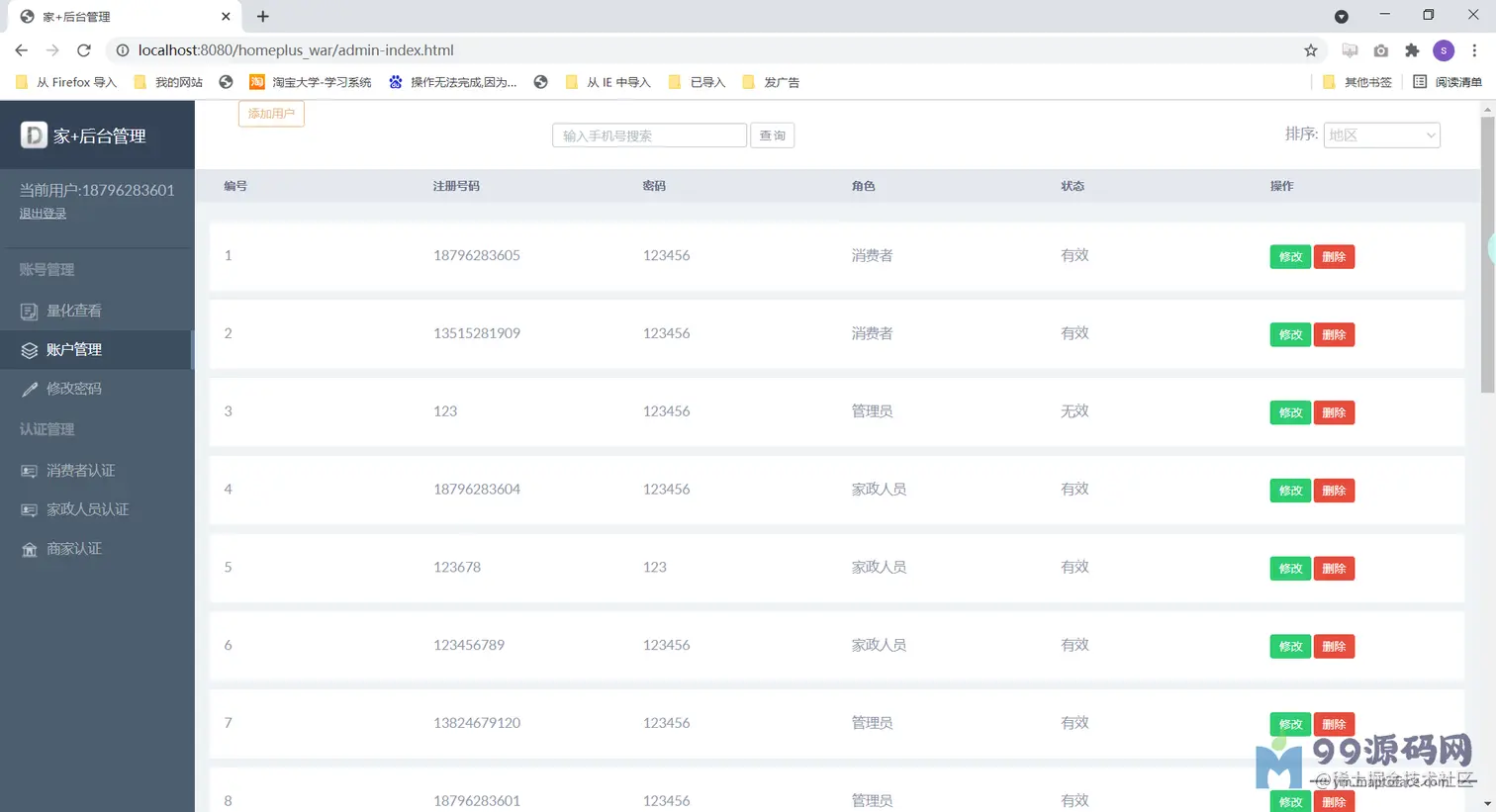1496x812 pixels.
Task: Click the 注册号码 column header
Action: point(456,186)
